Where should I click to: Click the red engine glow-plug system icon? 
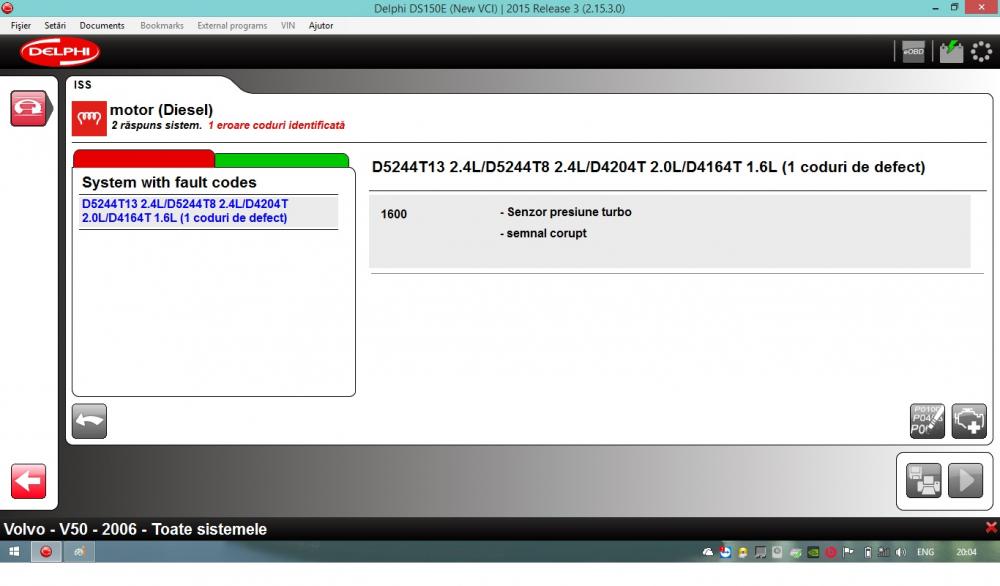tap(89, 119)
